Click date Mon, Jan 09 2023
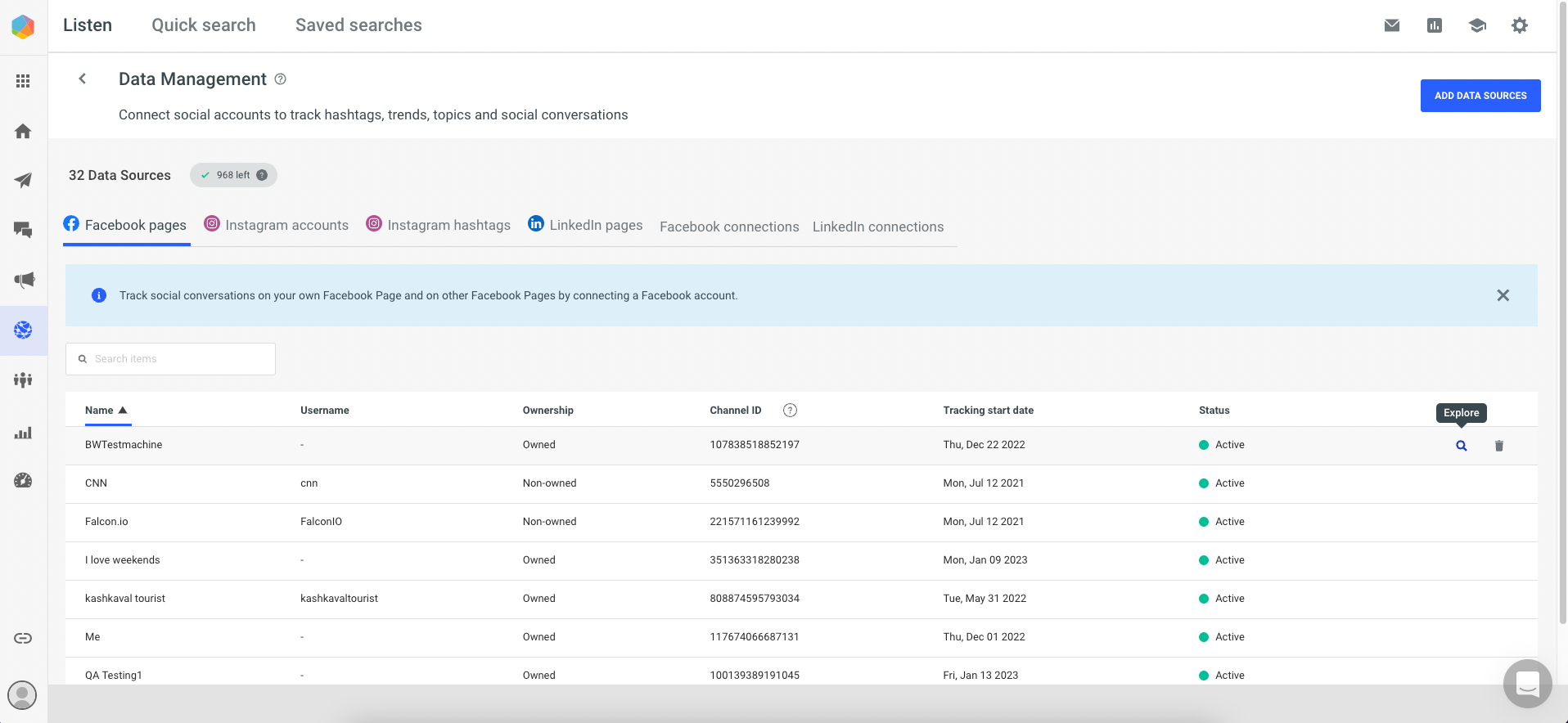Image resolution: width=1568 pixels, height=723 pixels. [985, 560]
